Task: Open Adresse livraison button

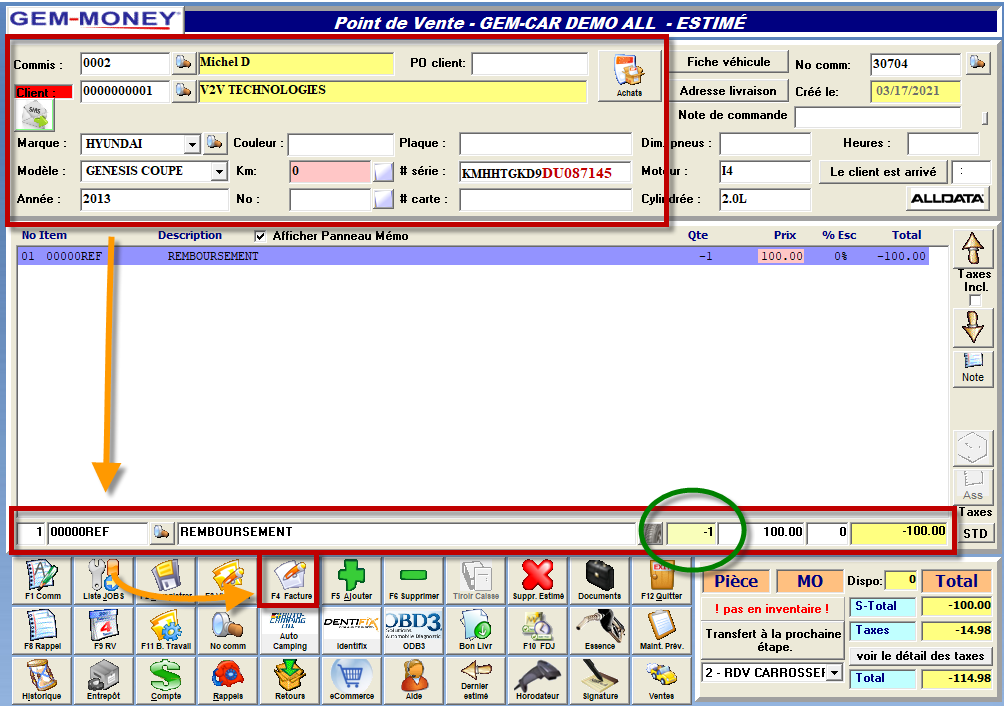Action: click(729, 91)
